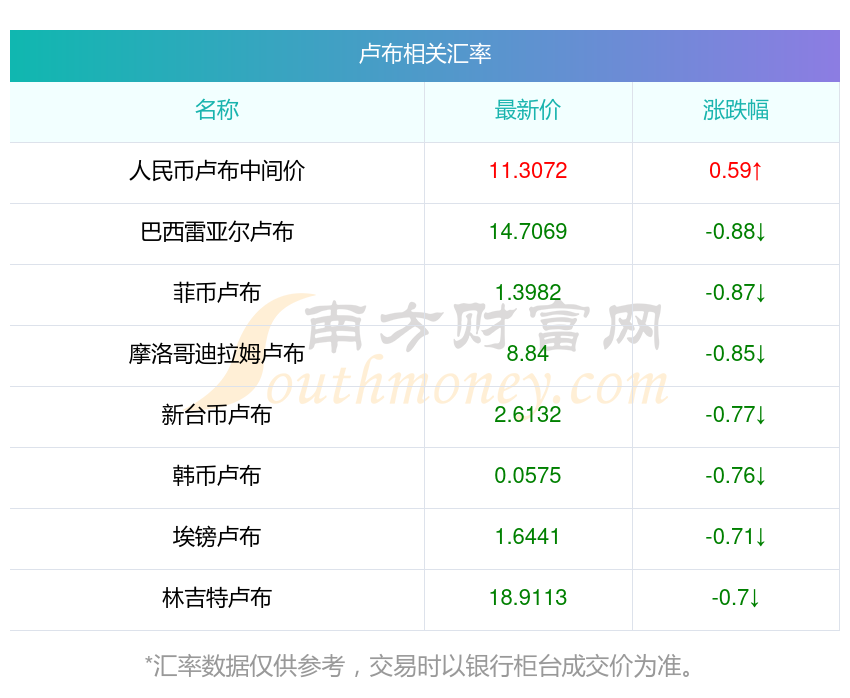Click the price 8.84
Viewport: 850px width, 698px height.
coord(527,354)
